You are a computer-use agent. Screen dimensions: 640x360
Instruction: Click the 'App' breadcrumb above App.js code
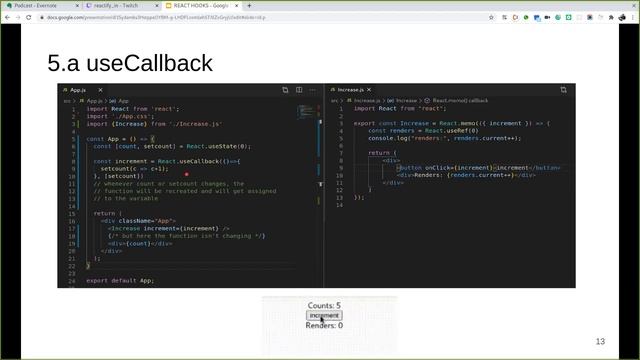[120, 101]
